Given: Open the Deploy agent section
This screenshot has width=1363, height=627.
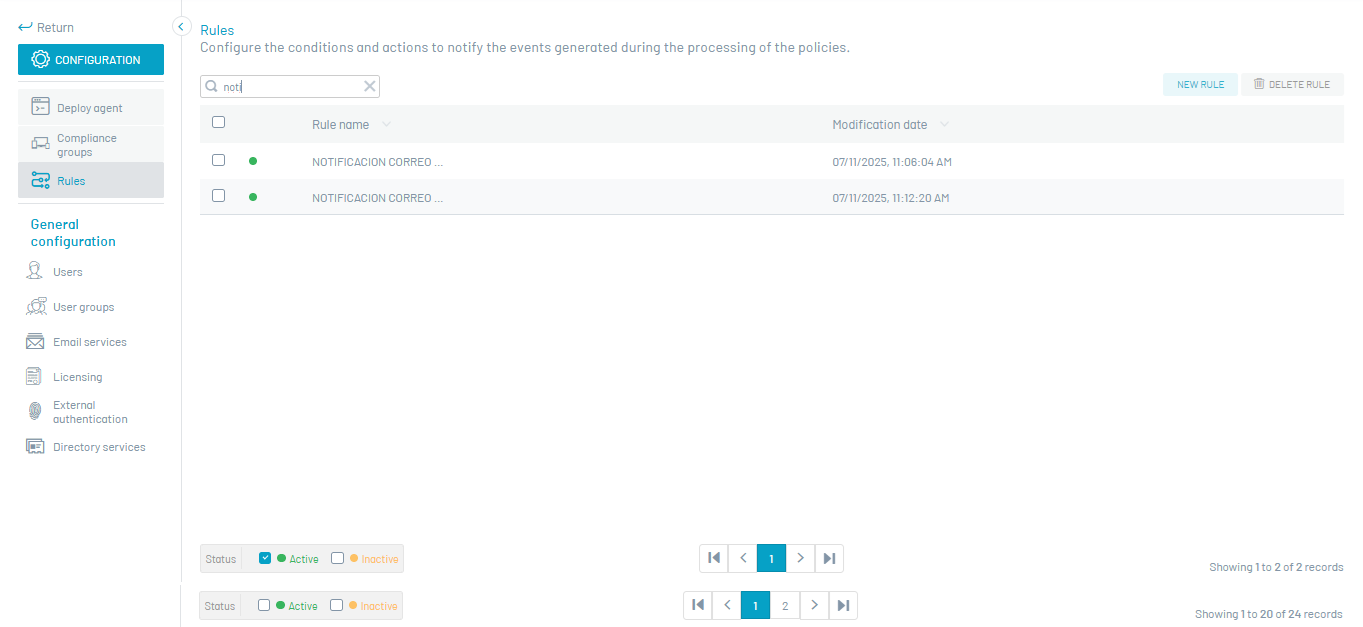Looking at the screenshot, I should coord(91,107).
